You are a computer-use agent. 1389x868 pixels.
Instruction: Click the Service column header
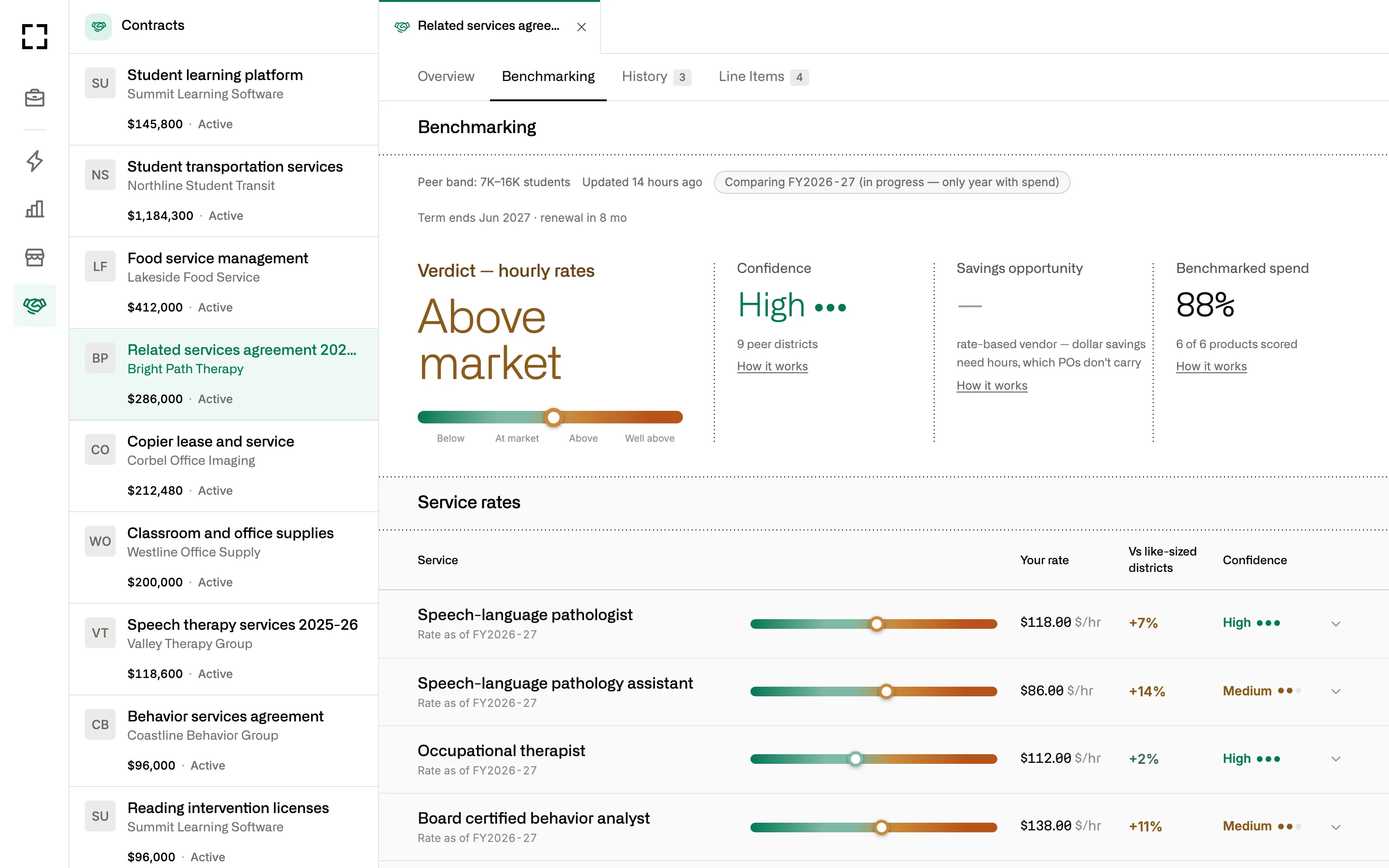click(437, 560)
